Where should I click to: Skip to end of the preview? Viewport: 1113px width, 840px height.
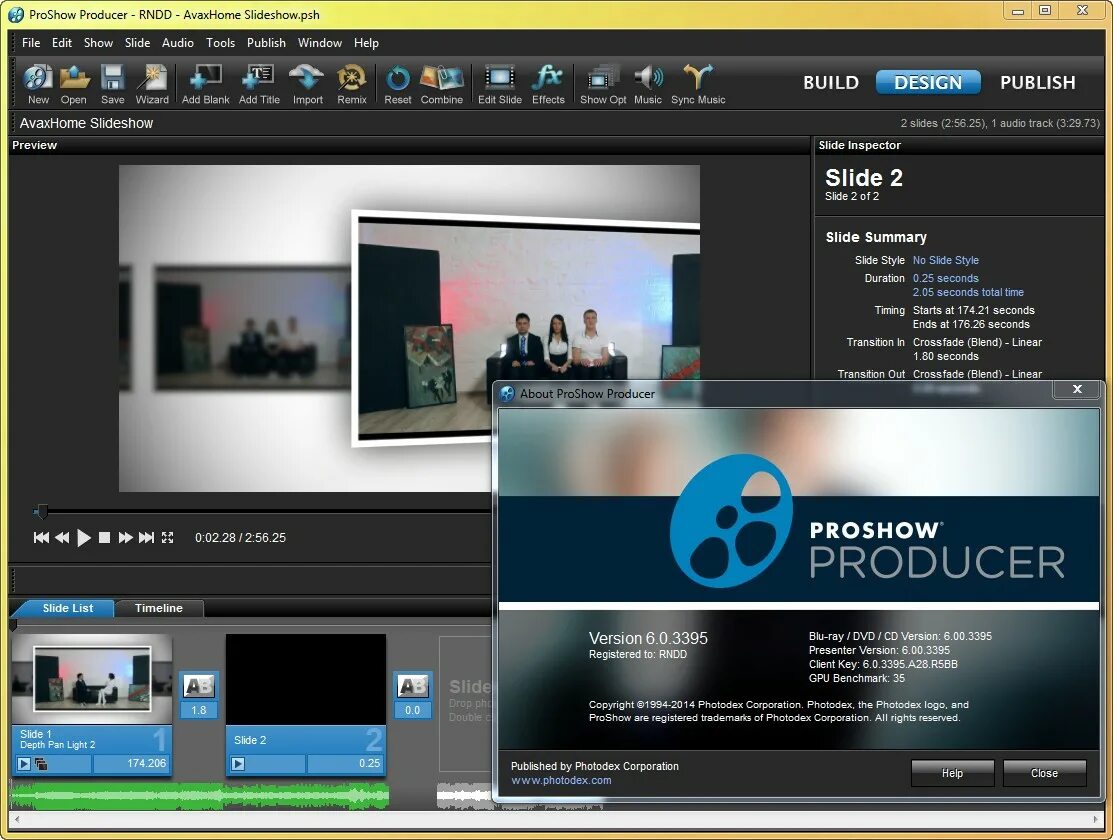[146, 538]
